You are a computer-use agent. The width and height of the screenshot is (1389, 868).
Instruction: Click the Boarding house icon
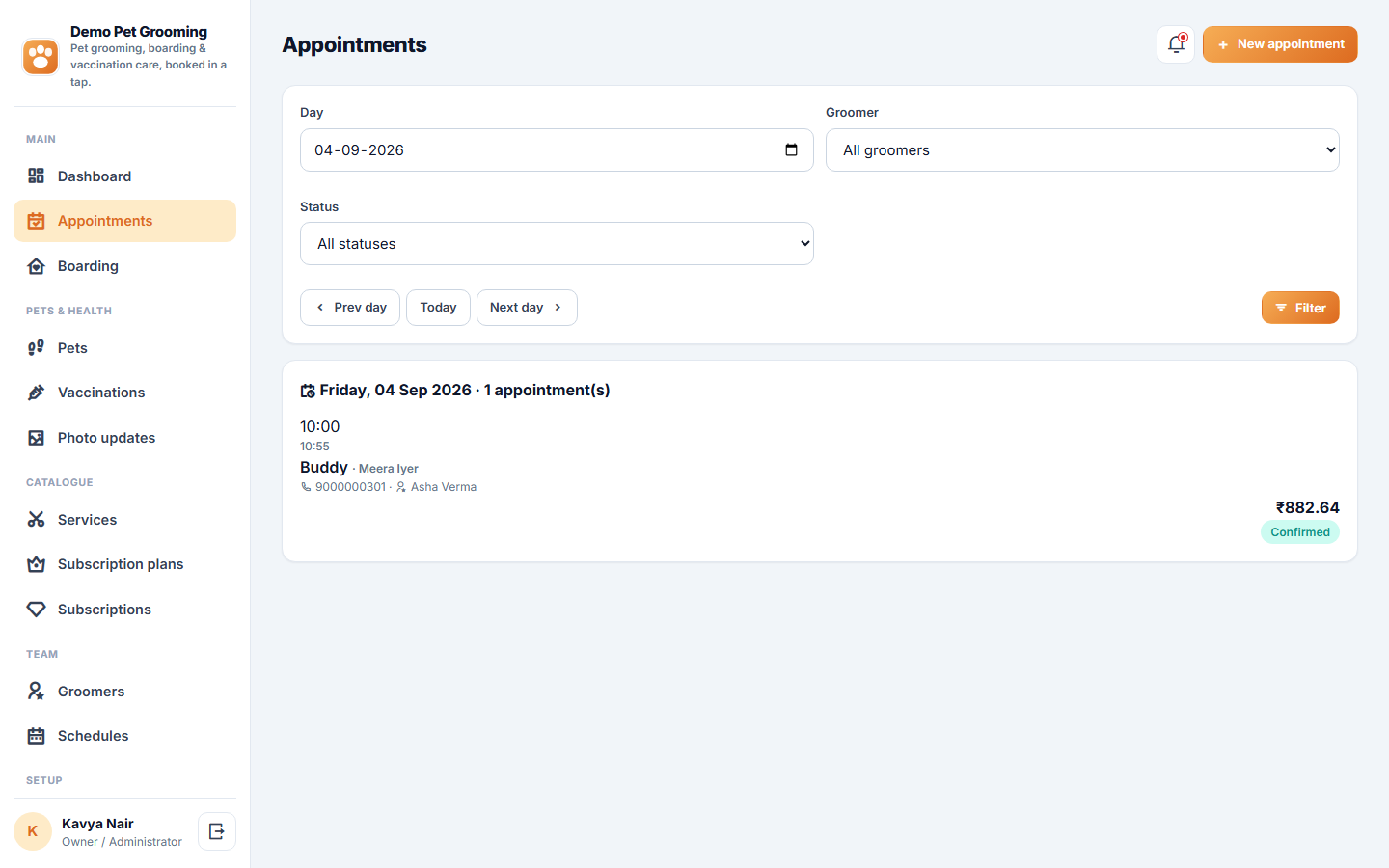[37, 266]
